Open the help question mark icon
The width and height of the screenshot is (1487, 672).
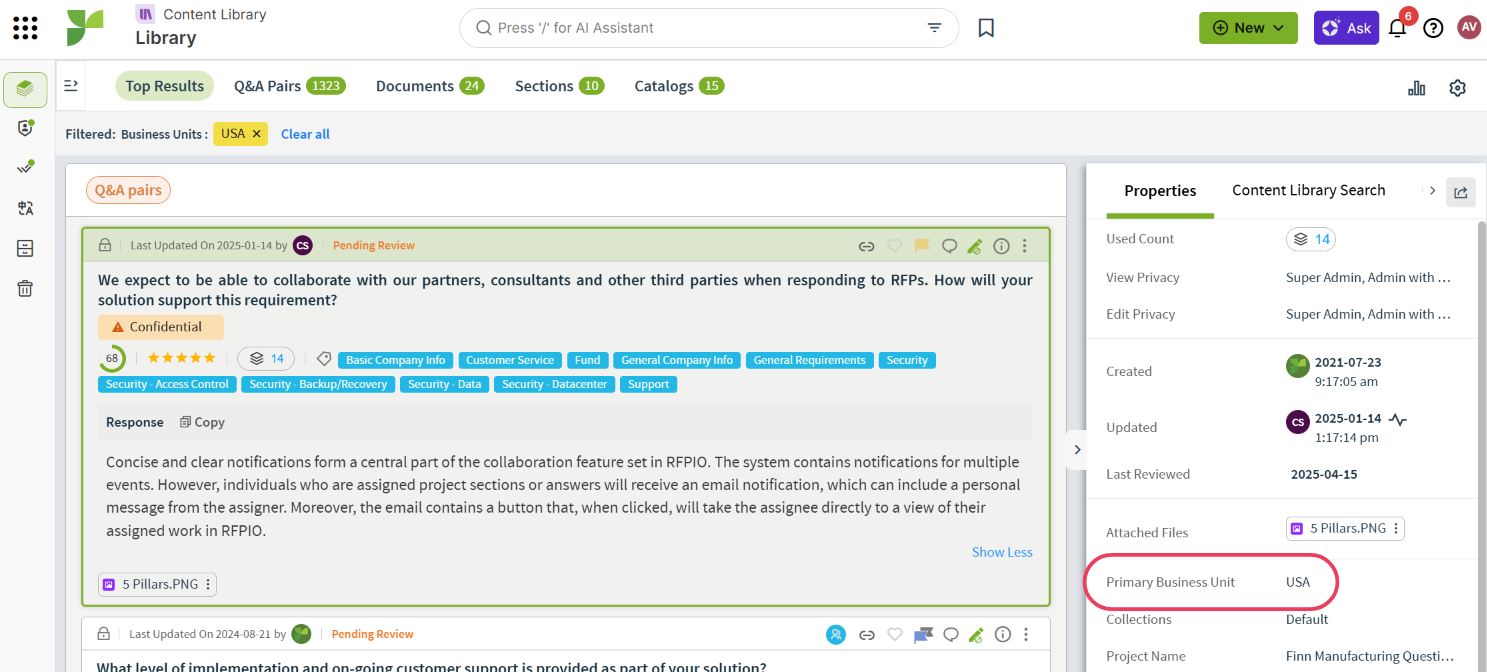pyautogui.click(x=1433, y=28)
